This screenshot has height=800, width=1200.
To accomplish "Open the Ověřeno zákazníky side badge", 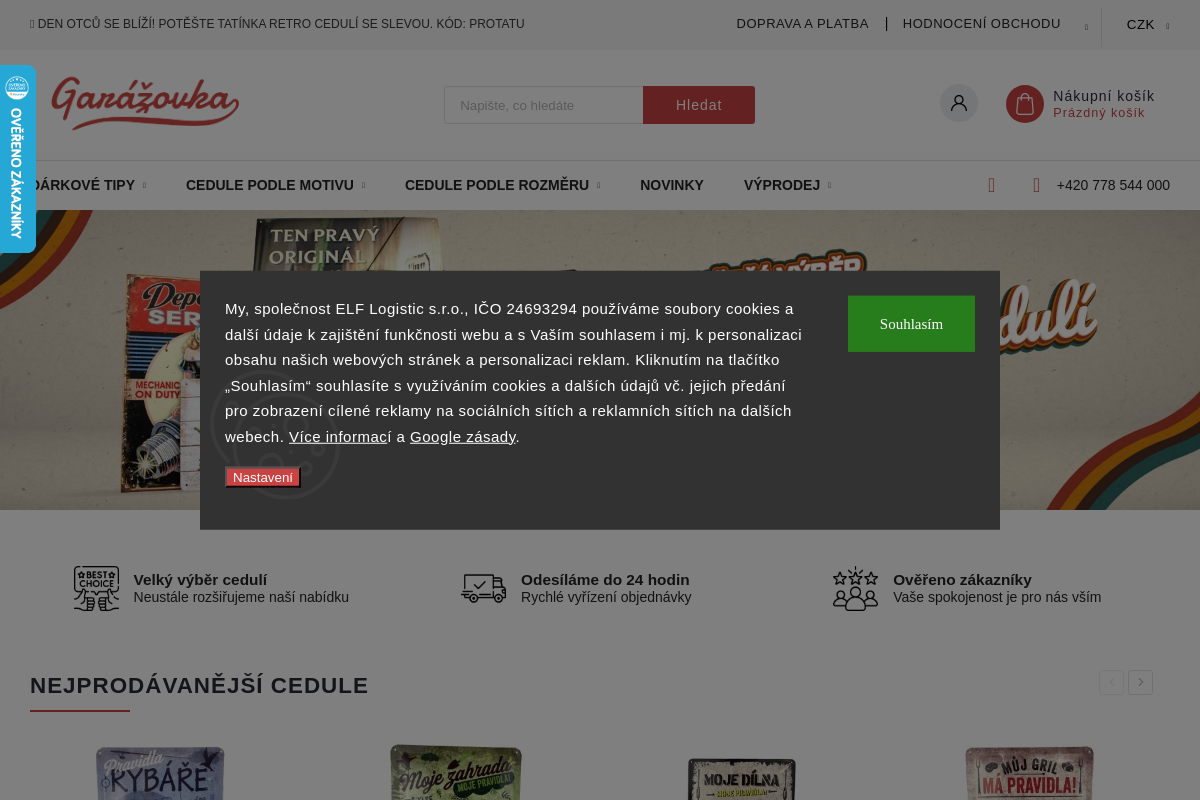I will [17, 159].
